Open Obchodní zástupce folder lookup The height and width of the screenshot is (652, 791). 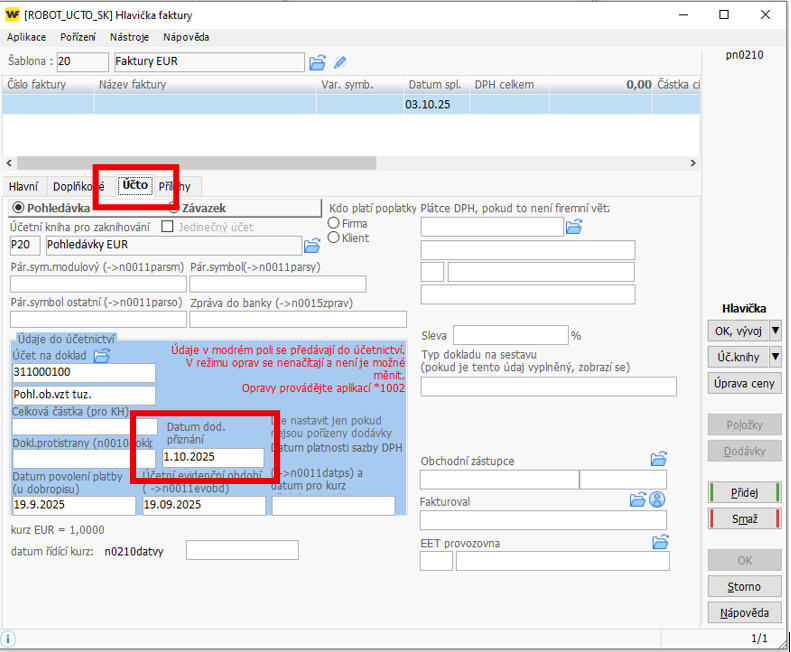(x=659, y=460)
